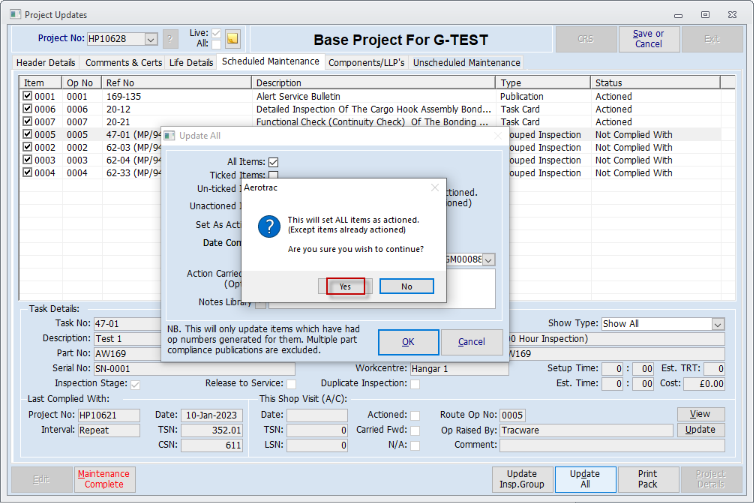Open the Project No dropdown

[x=151, y=39]
